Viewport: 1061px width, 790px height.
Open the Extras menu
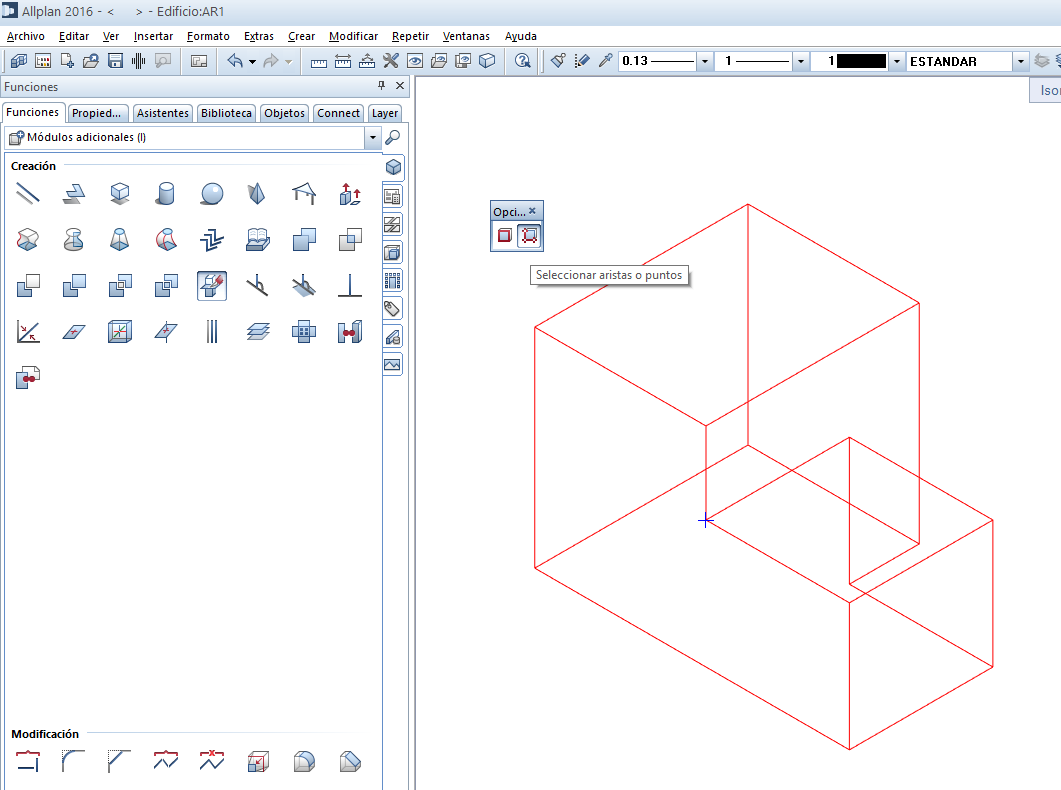point(258,37)
